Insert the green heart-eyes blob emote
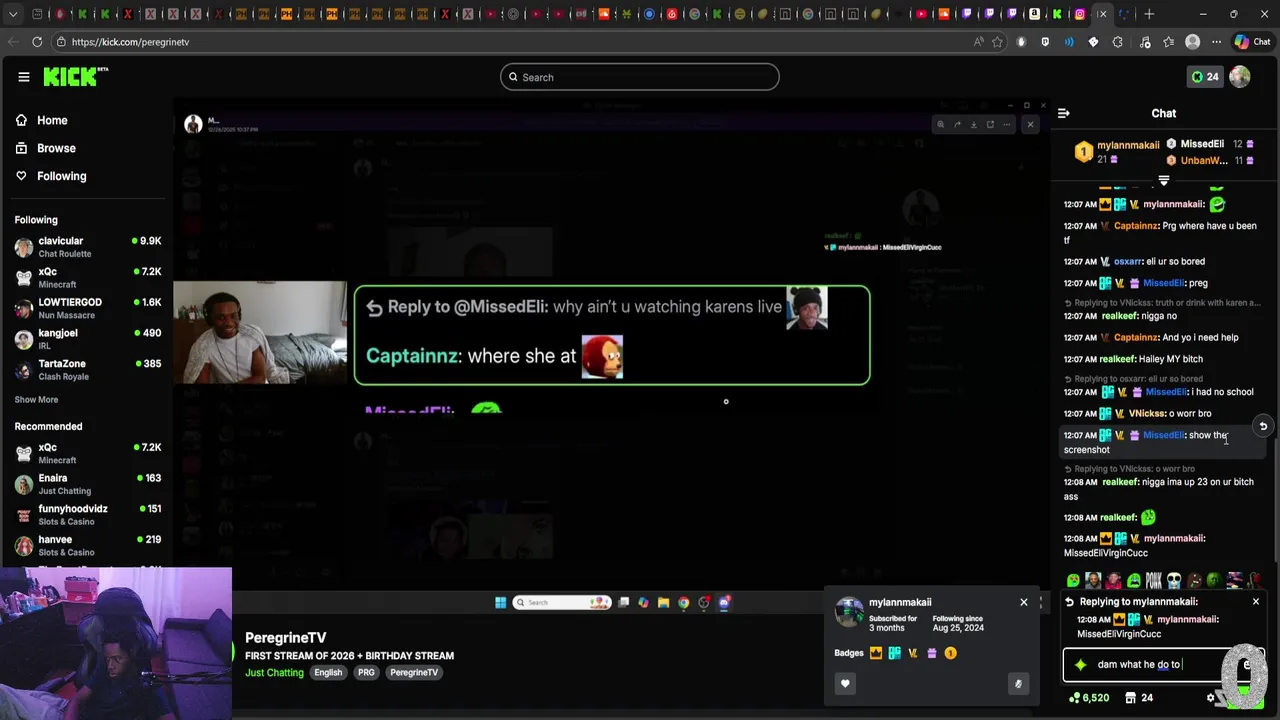Image resolution: width=1280 pixels, height=720 pixels. click(1073, 581)
